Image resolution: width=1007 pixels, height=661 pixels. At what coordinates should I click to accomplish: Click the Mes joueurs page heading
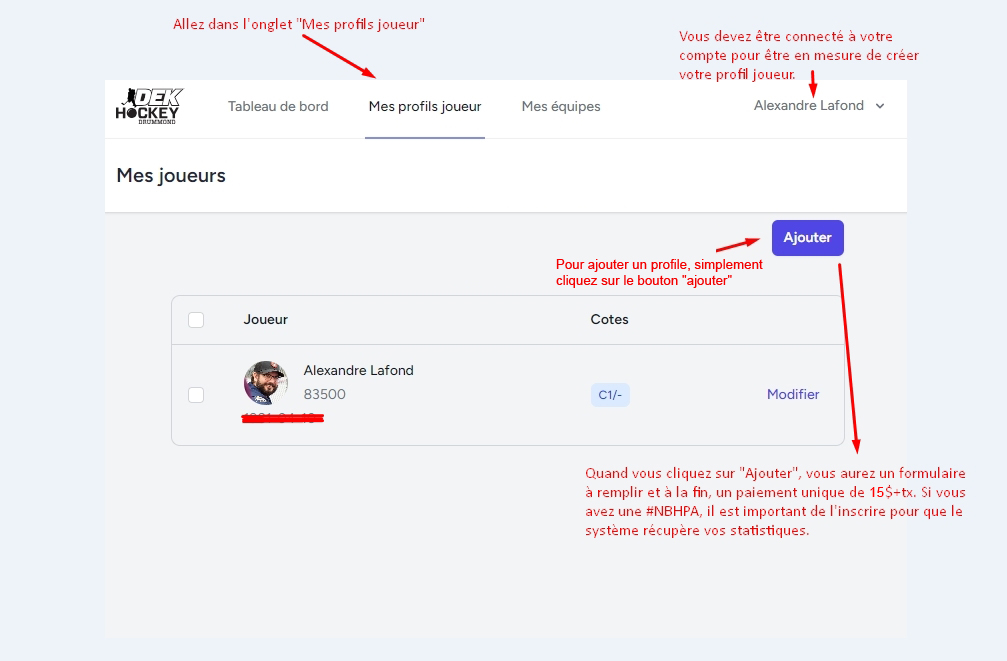click(171, 175)
